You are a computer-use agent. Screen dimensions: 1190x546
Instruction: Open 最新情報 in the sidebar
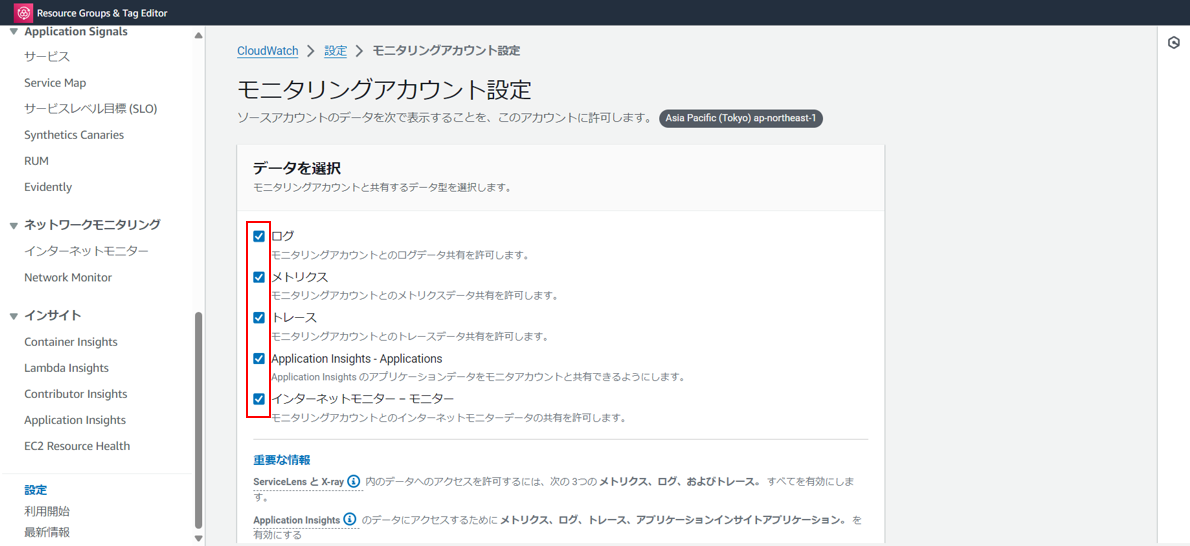pyautogui.click(x=47, y=532)
